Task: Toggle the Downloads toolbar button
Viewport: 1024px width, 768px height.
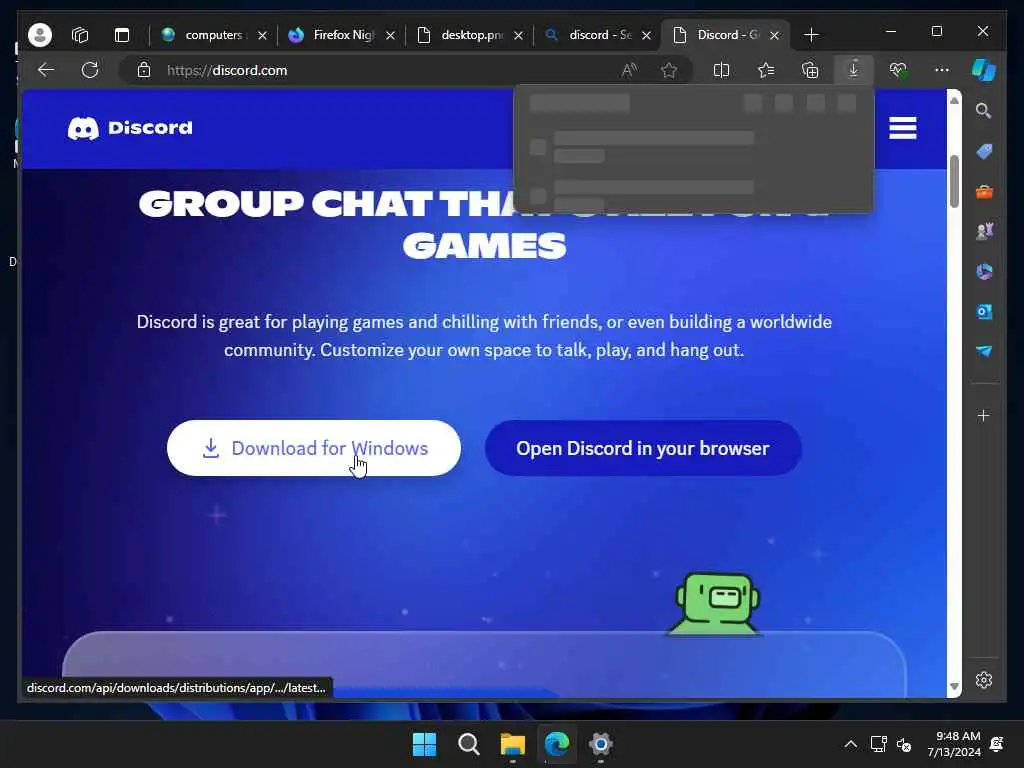Action: (854, 70)
